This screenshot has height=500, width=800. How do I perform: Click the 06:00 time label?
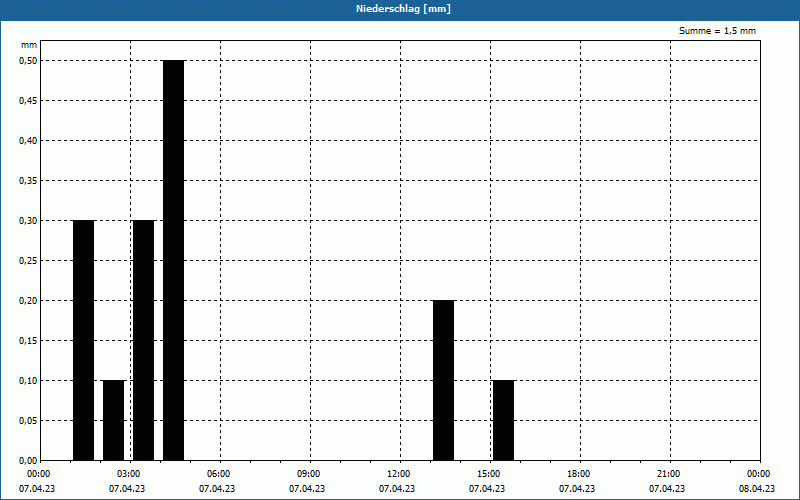point(218,474)
